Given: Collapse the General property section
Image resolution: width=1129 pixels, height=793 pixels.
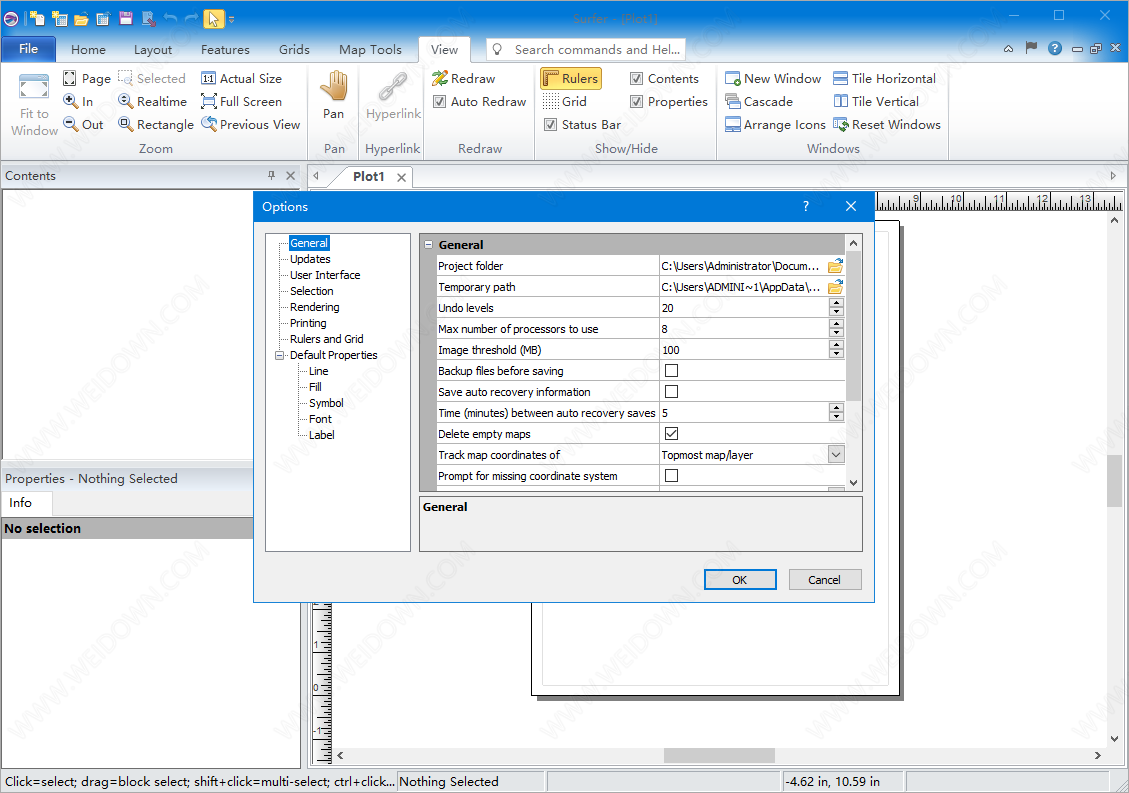Looking at the screenshot, I should [x=429, y=245].
